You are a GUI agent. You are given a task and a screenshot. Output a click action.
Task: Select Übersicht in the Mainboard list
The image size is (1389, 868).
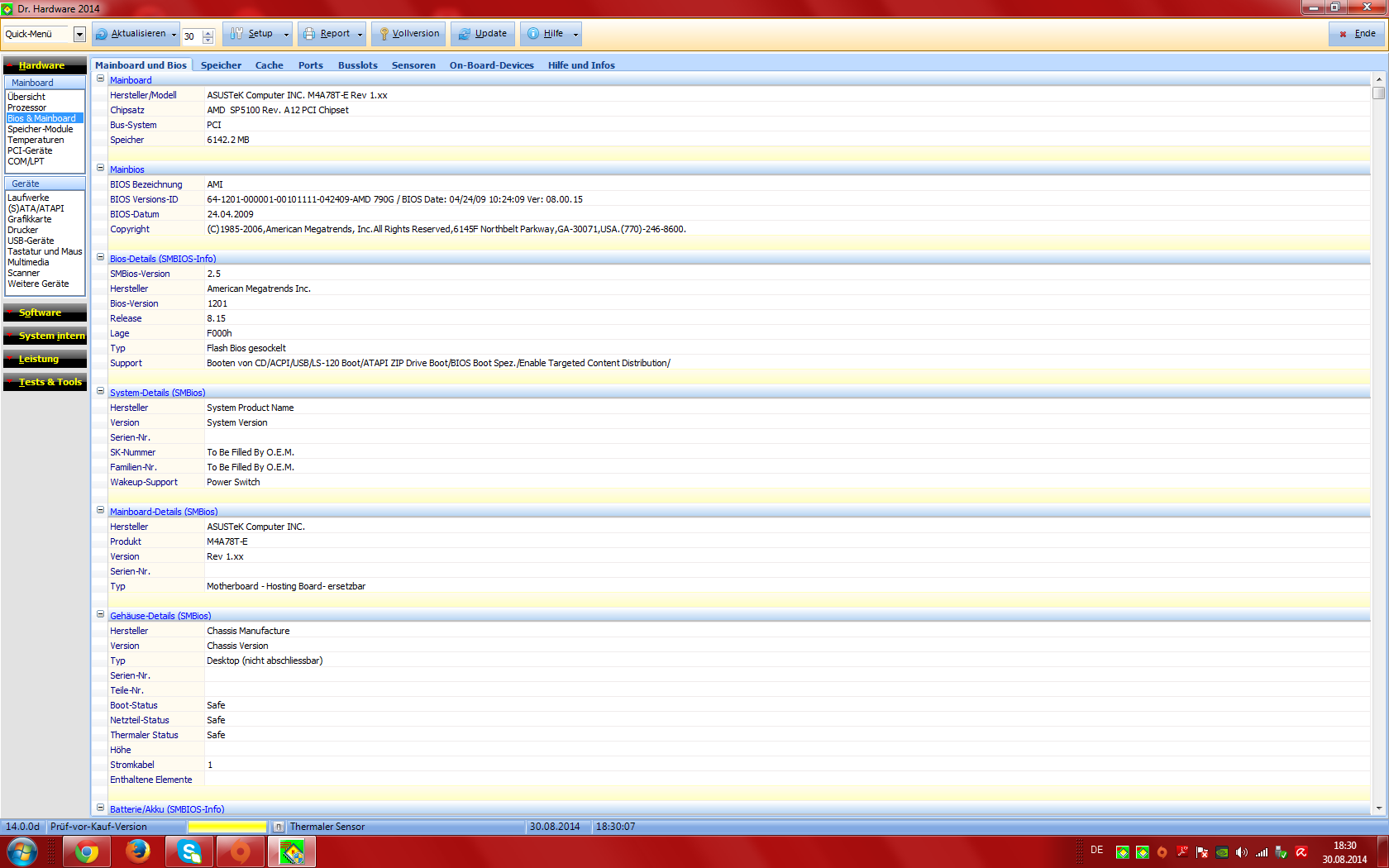pos(26,97)
